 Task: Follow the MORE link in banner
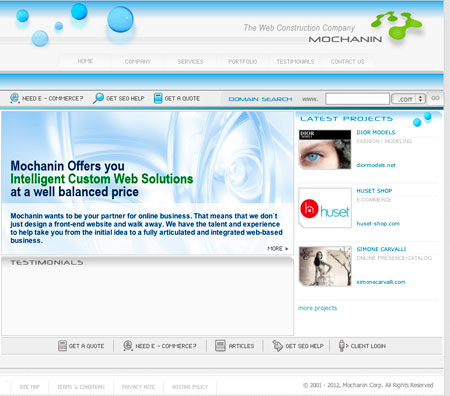pyautogui.click(x=278, y=248)
